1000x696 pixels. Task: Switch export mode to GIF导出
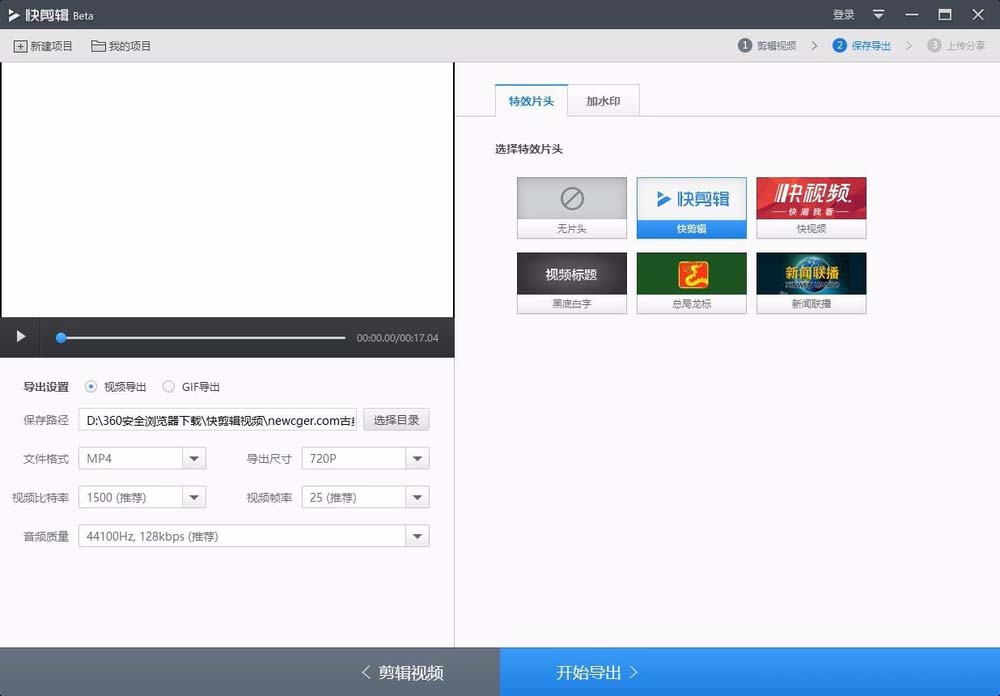click(170, 386)
